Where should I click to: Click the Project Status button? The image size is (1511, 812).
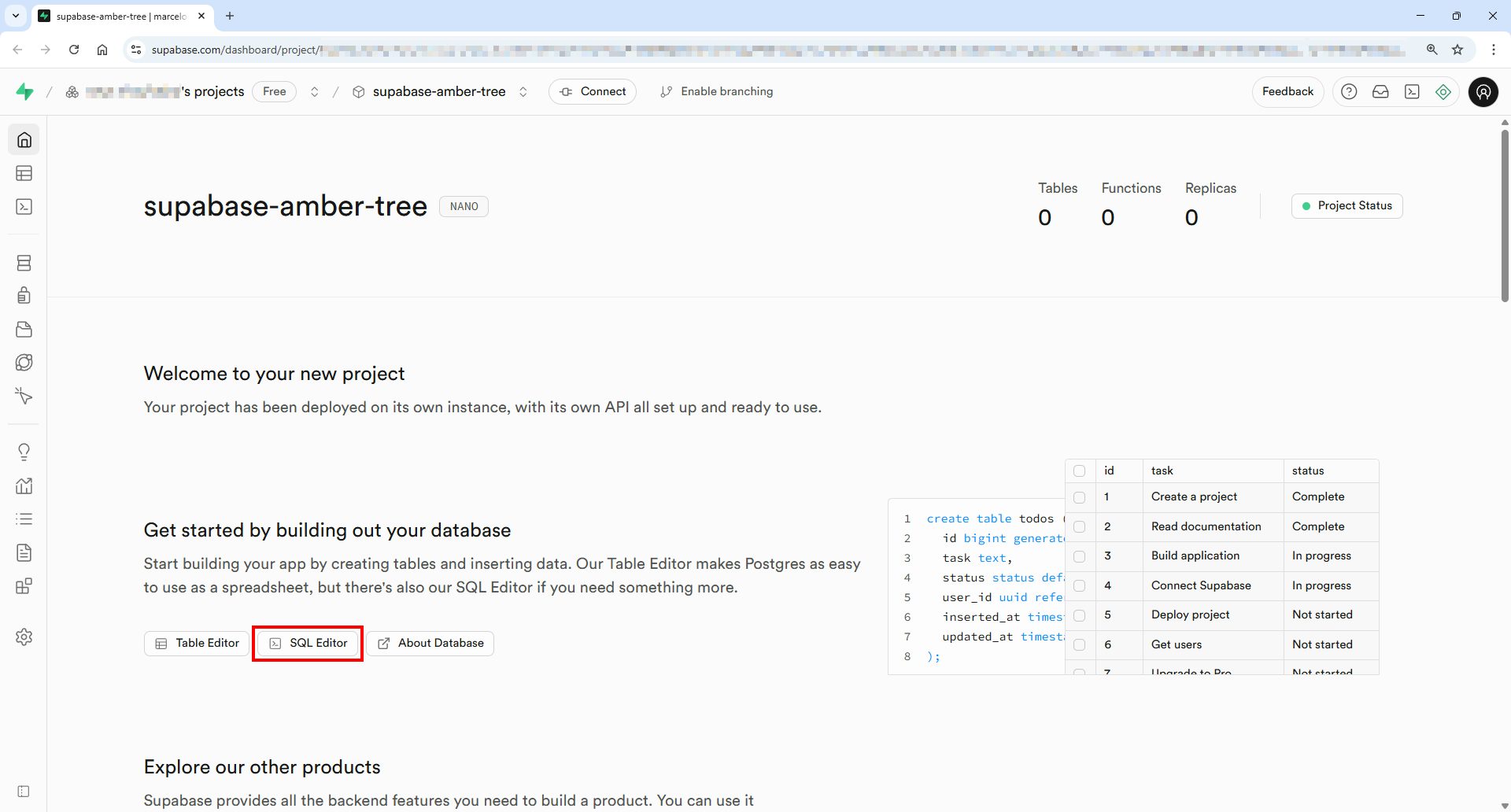click(1347, 206)
